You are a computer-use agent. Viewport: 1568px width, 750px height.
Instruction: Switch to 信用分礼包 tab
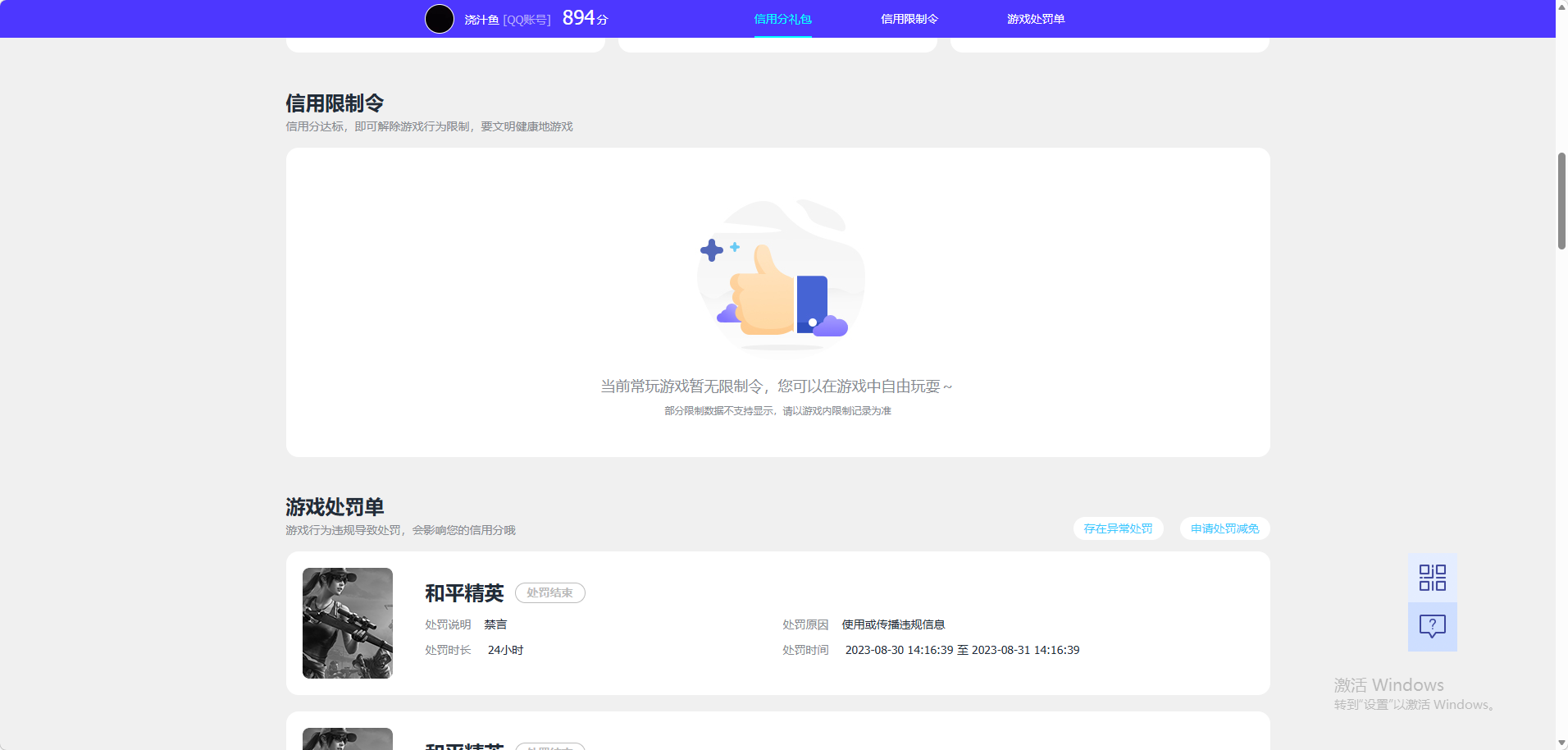pos(782,19)
